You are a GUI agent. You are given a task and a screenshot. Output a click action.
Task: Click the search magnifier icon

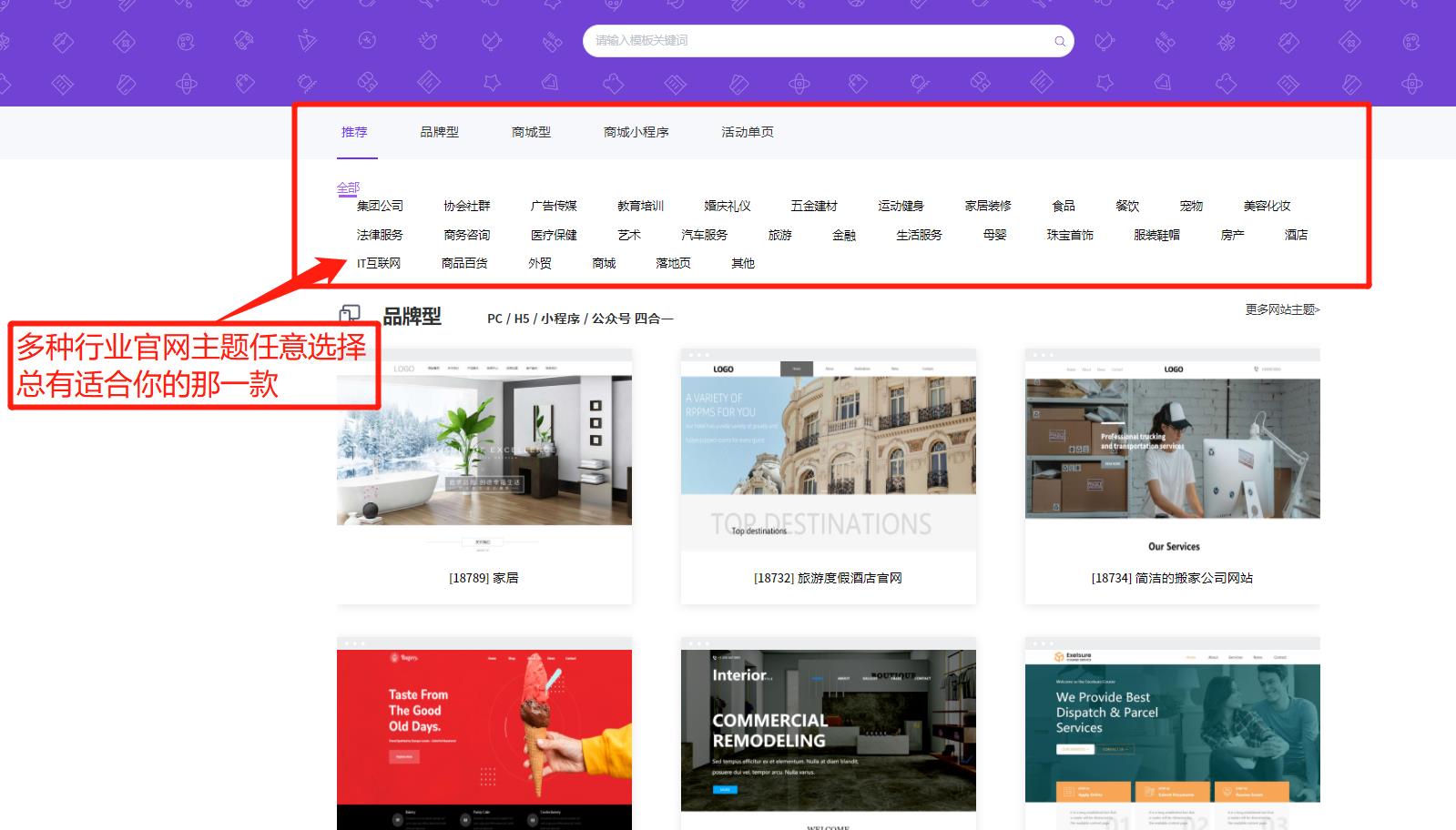(1059, 41)
